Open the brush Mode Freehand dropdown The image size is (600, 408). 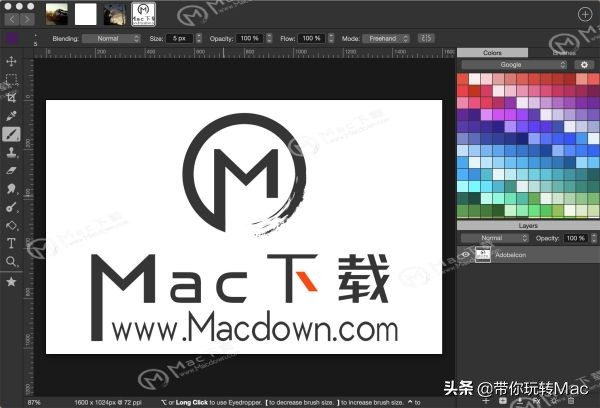[x=386, y=38]
